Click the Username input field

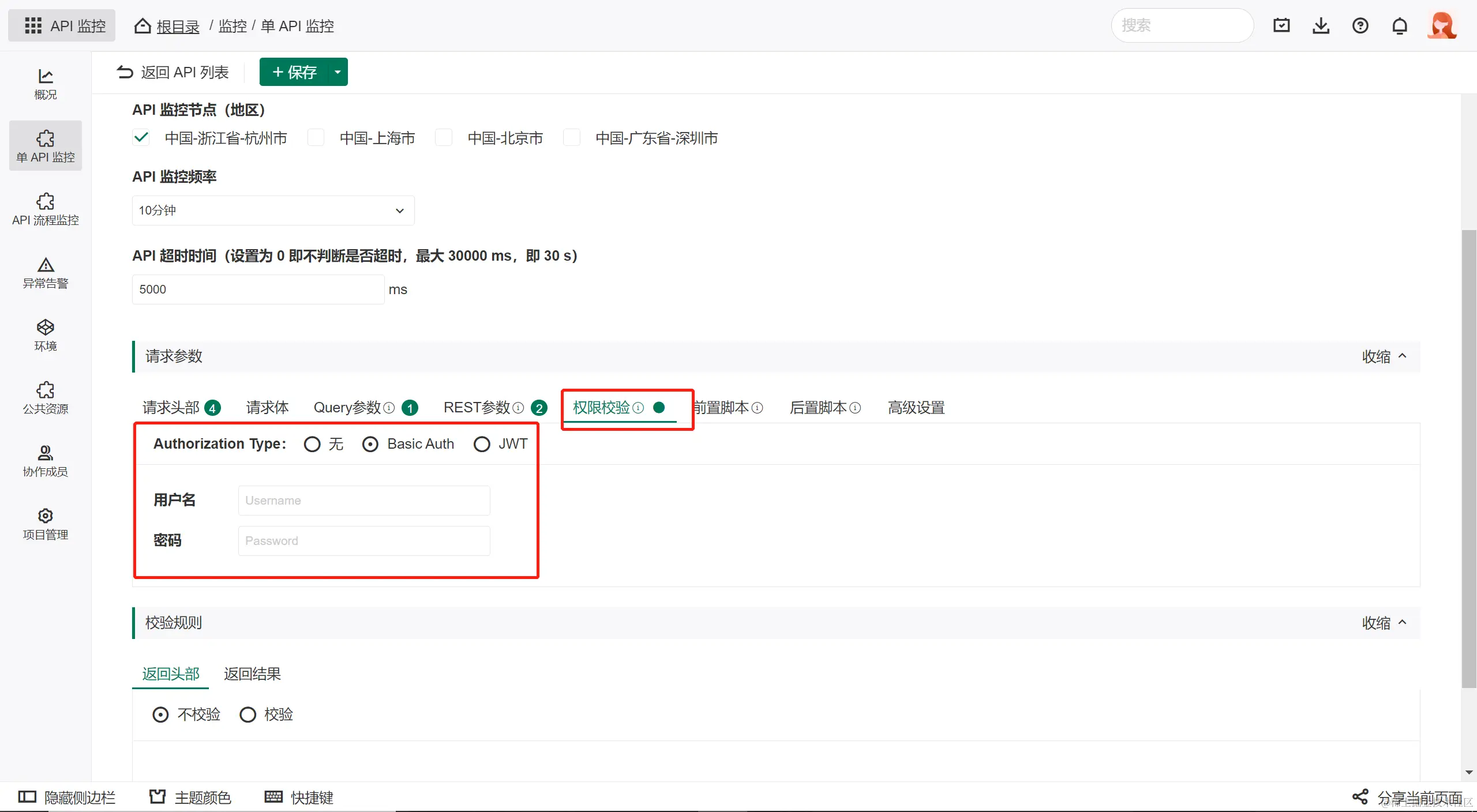tap(364, 501)
